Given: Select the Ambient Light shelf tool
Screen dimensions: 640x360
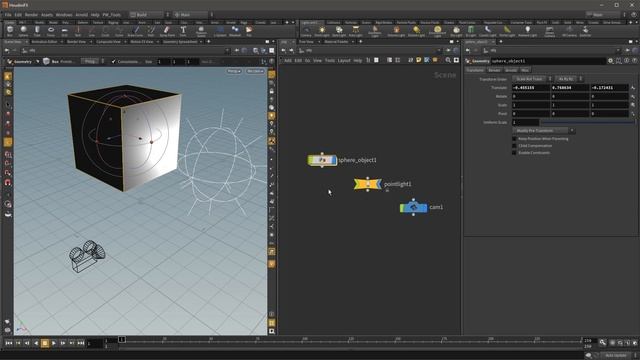Looking at the screenshot, I should click(527, 31).
